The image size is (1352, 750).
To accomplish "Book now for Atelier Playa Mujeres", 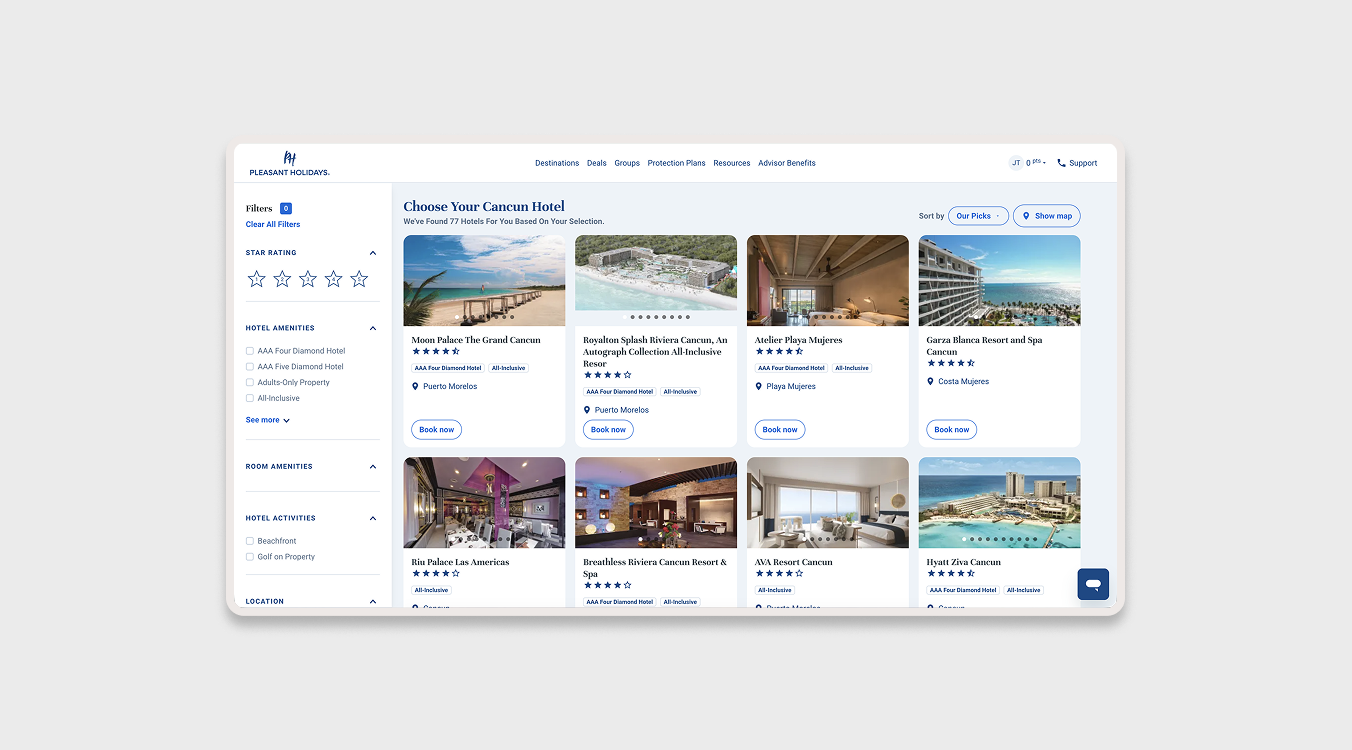I will point(780,430).
